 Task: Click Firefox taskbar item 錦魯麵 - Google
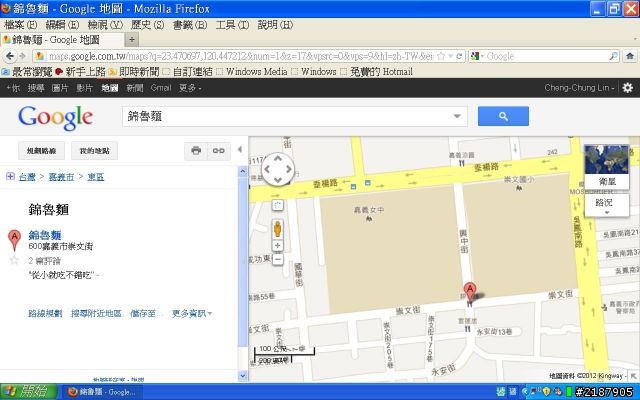pos(102,392)
